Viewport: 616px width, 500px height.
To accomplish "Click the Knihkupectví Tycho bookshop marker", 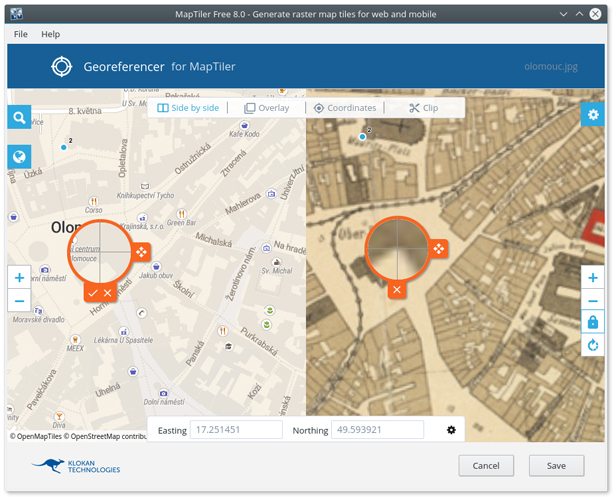I will click(x=145, y=186).
